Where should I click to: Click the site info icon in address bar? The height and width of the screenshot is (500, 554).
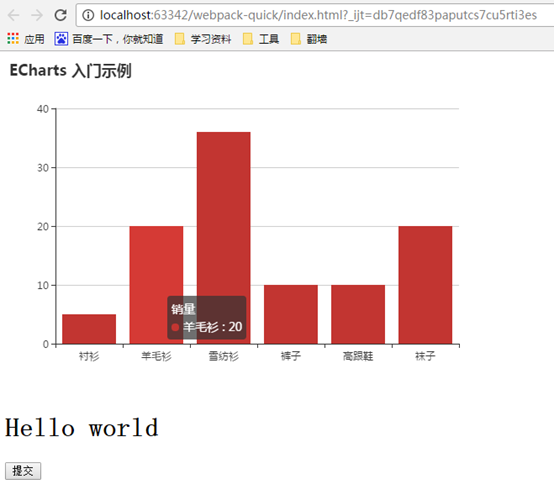click(88, 15)
